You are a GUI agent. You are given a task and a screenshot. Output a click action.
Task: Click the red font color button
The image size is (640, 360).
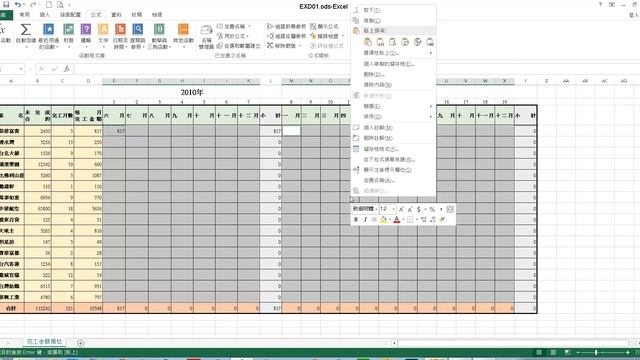pos(396,220)
